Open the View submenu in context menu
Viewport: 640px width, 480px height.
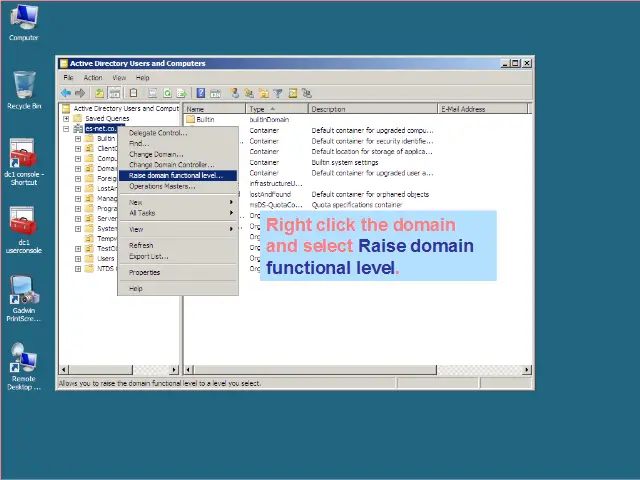click(178, 229)
